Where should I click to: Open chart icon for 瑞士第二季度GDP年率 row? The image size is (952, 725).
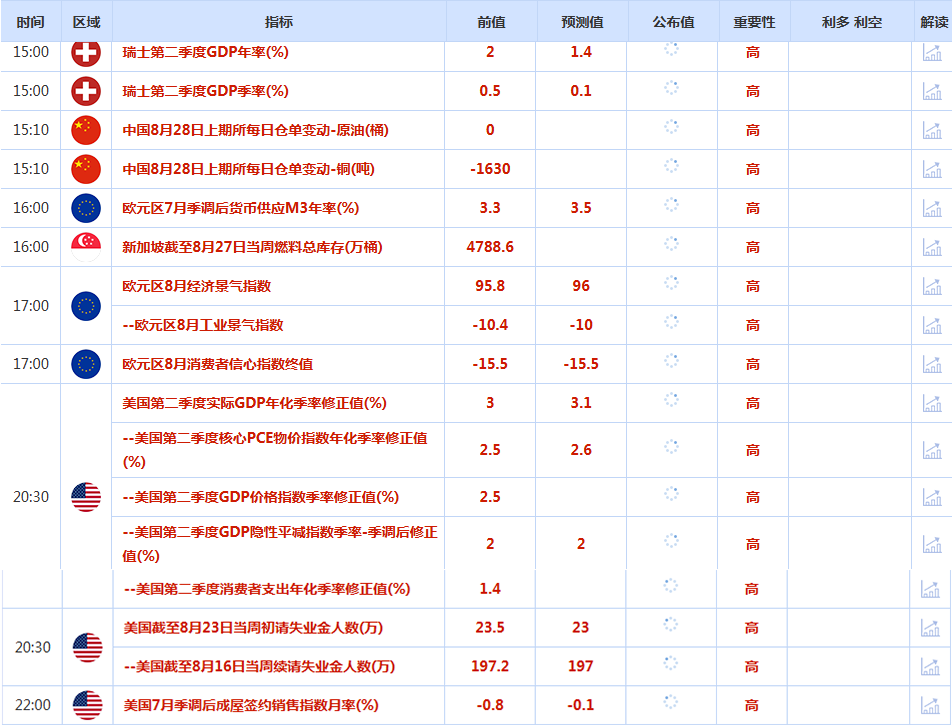pos(932,53)
